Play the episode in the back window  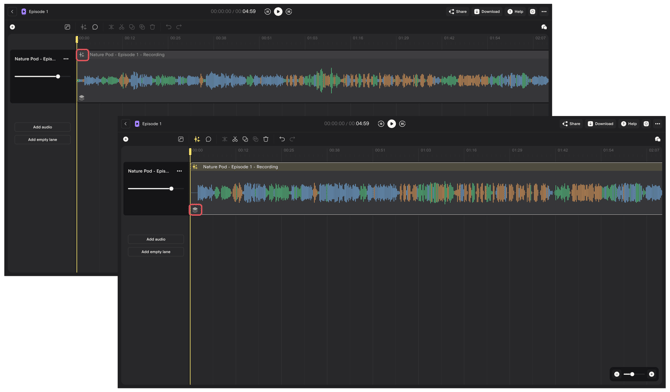tap(278, 12)
